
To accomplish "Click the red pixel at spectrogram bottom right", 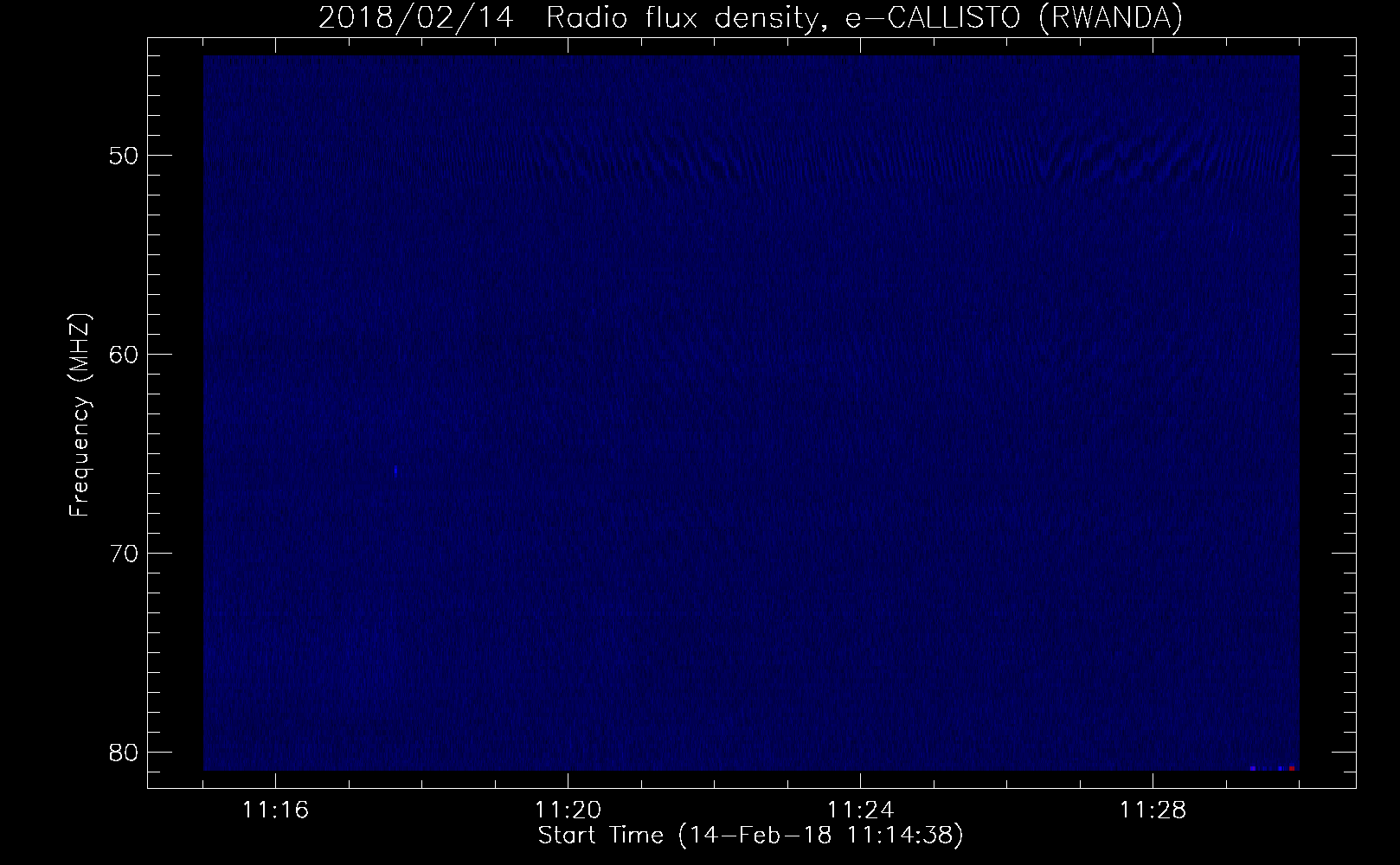I will 1292,768.
